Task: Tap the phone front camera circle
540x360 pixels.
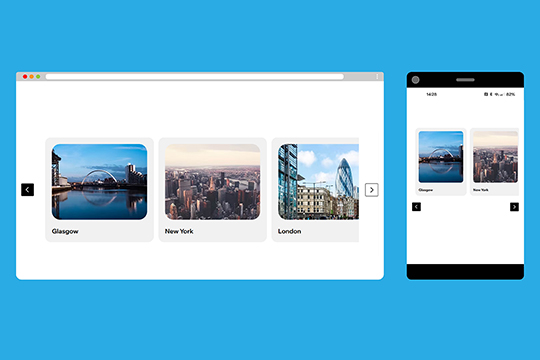Action: pyautogui.click(x=416, y=80)
